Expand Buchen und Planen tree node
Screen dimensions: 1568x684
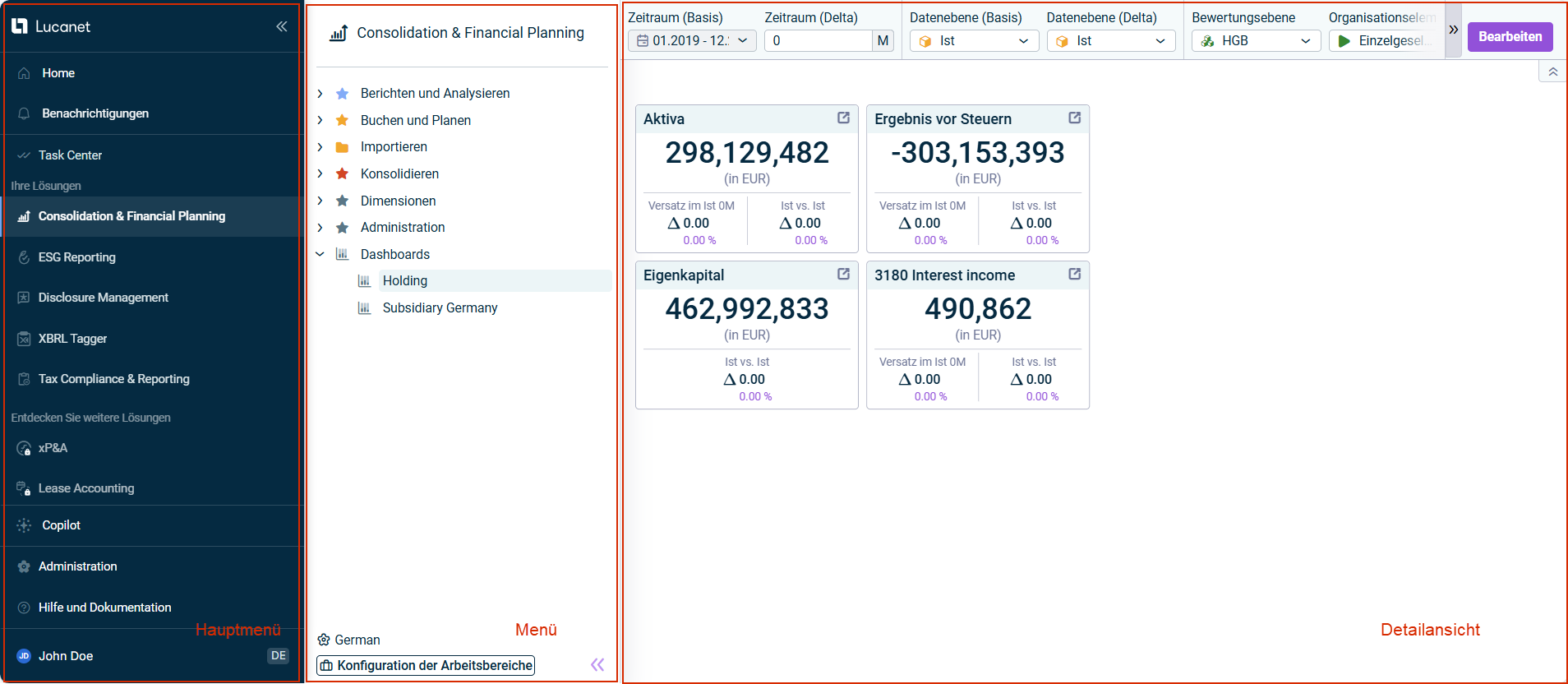coord(321,120)
